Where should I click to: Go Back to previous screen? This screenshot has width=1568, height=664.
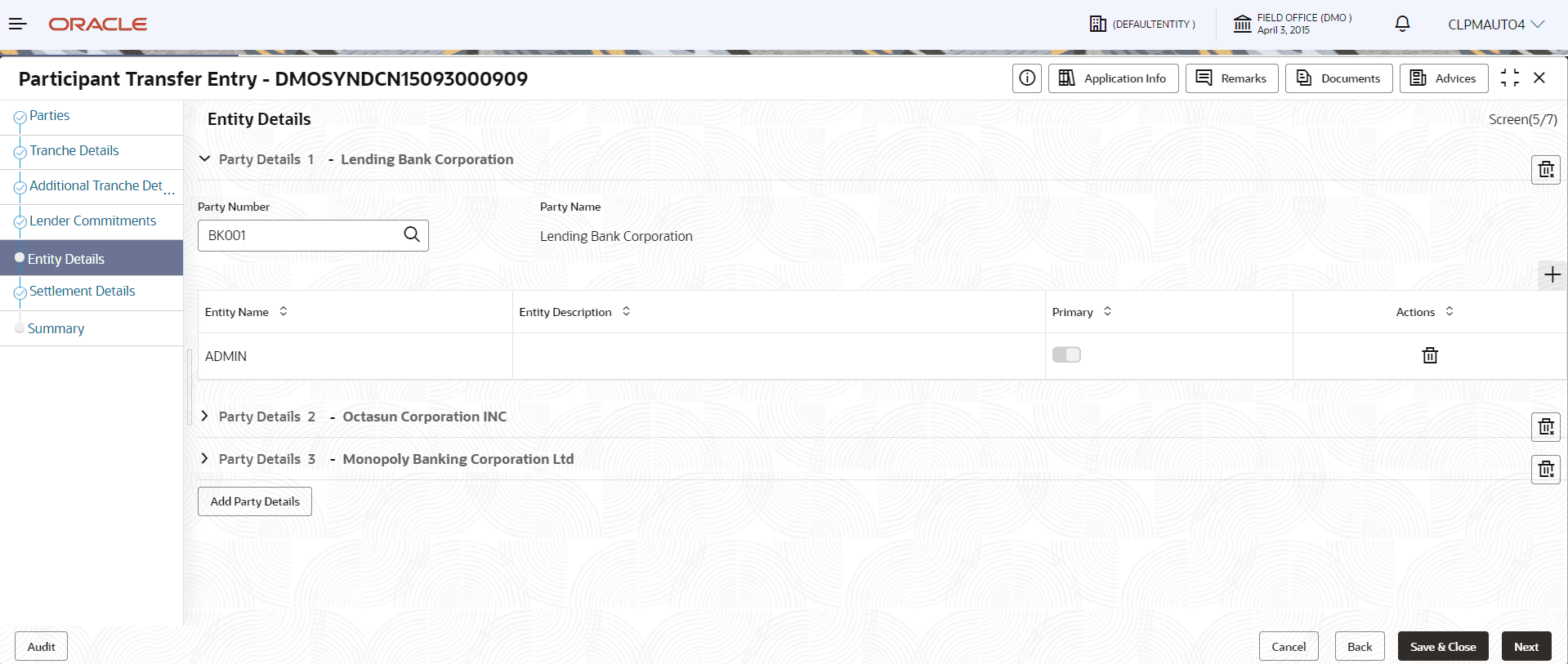1360,647
